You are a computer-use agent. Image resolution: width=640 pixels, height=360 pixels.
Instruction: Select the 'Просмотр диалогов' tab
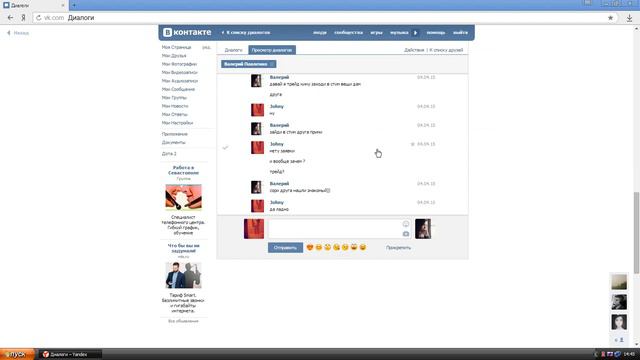(272, 50)
